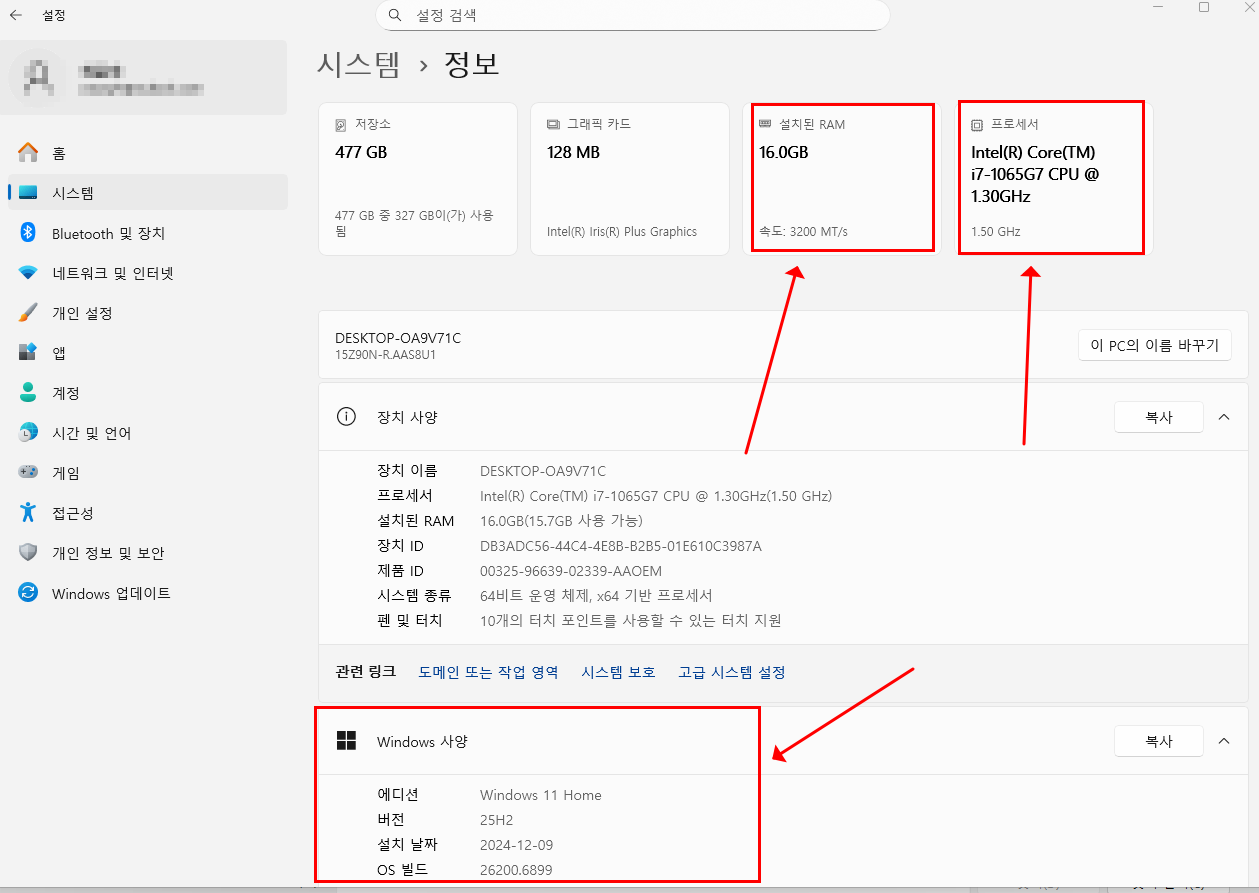The height and width of the screenshot is (893, 1259).
Task: Click the 시스템 monitor icon in sidebar
Action: (28, 193)
